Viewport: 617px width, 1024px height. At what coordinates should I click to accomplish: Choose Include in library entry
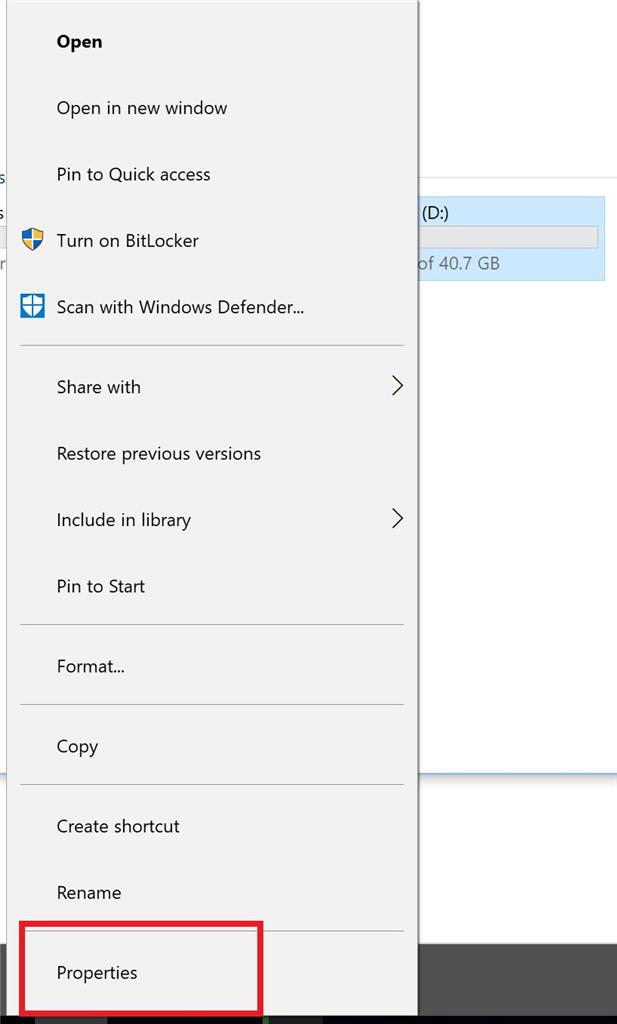tap(123, 520)
